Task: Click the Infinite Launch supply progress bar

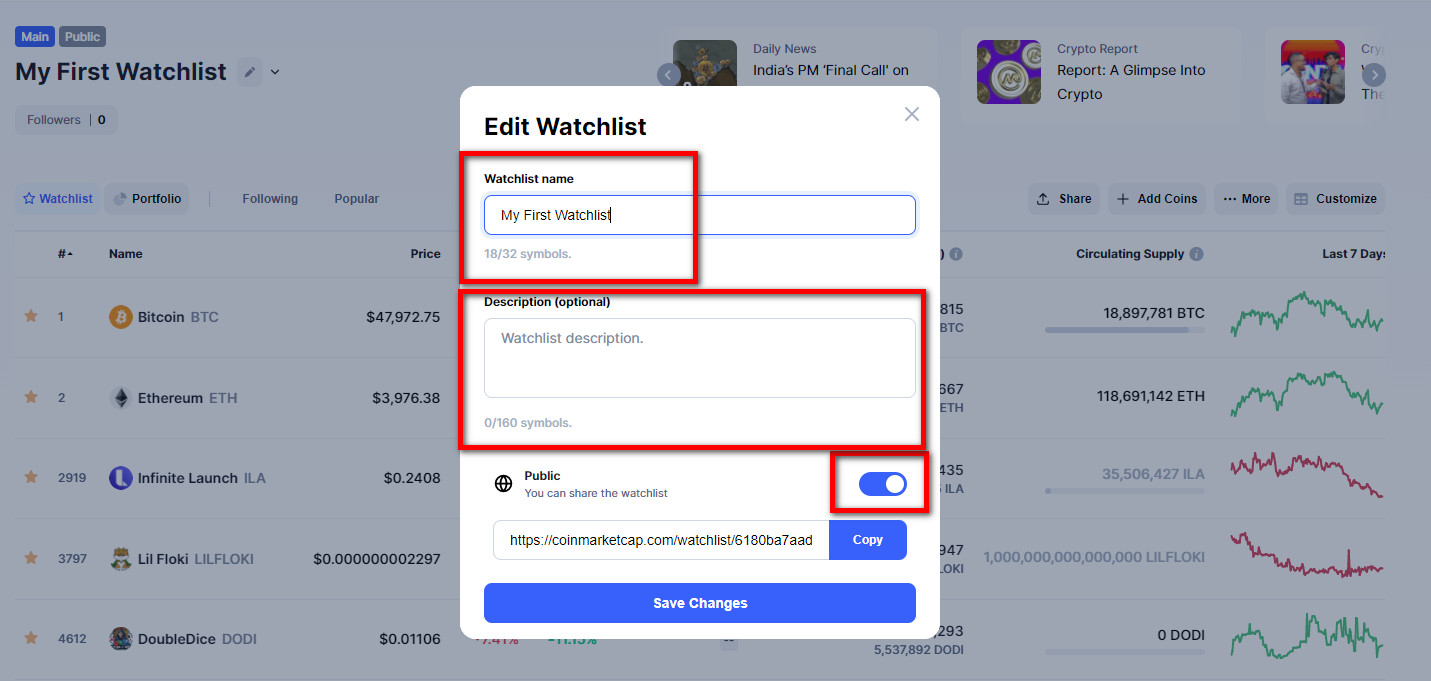Action: (1125, 490)
